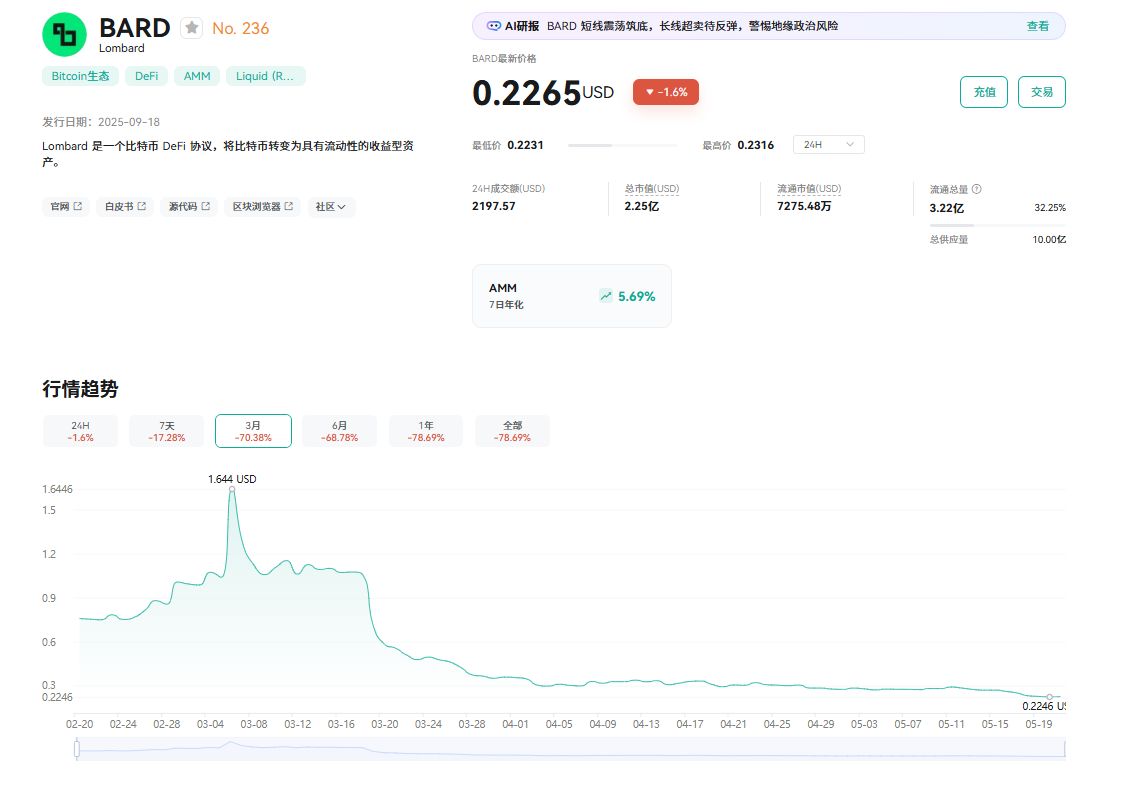This screenshot has height=802, width=1125.
Task: Click the green trend icon beside 5.69%
Action: pos(606,296)
